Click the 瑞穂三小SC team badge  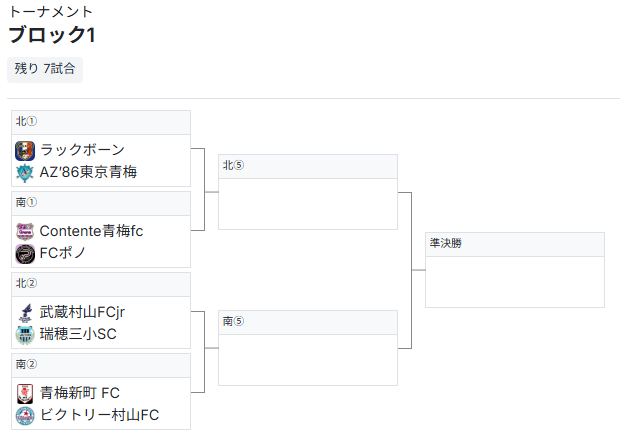[x=25, y=335]
